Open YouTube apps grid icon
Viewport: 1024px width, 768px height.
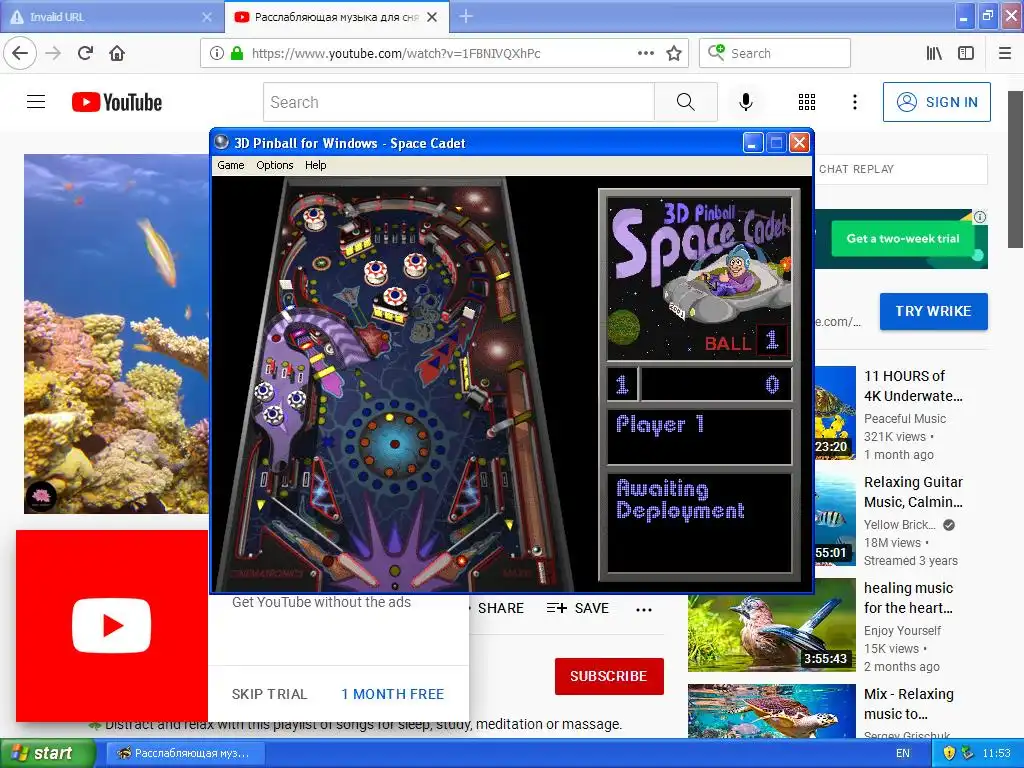[x=807, y=102]
